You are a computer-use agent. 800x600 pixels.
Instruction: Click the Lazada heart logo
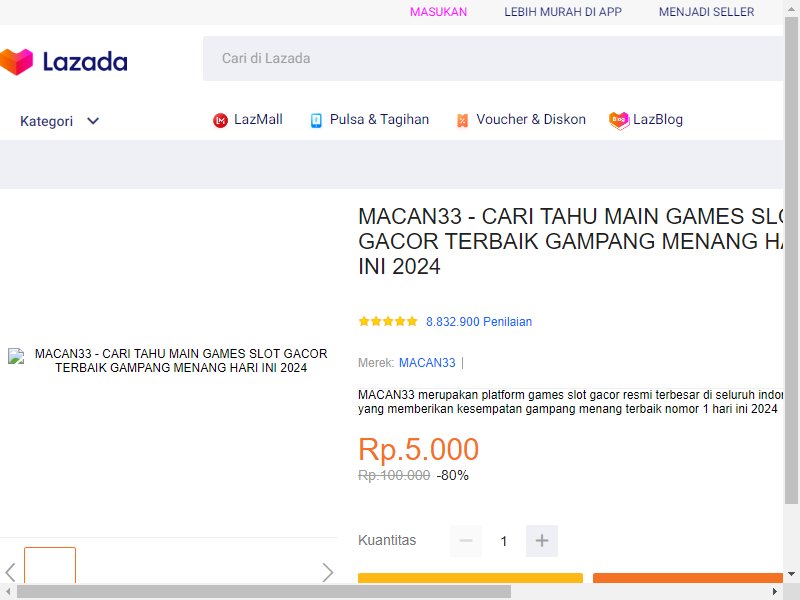point(16,62)
